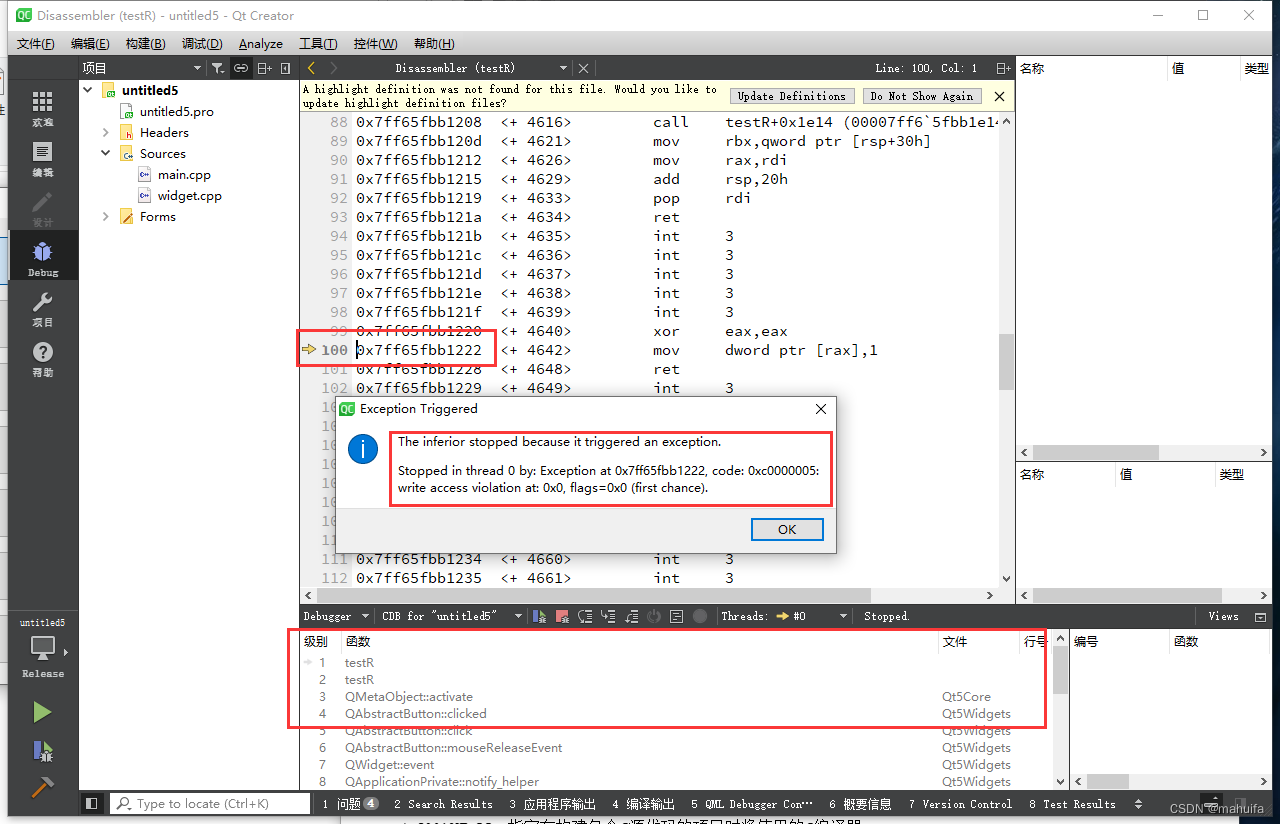
Task: Collapse the Sources folder
Action: pos(106,153)
